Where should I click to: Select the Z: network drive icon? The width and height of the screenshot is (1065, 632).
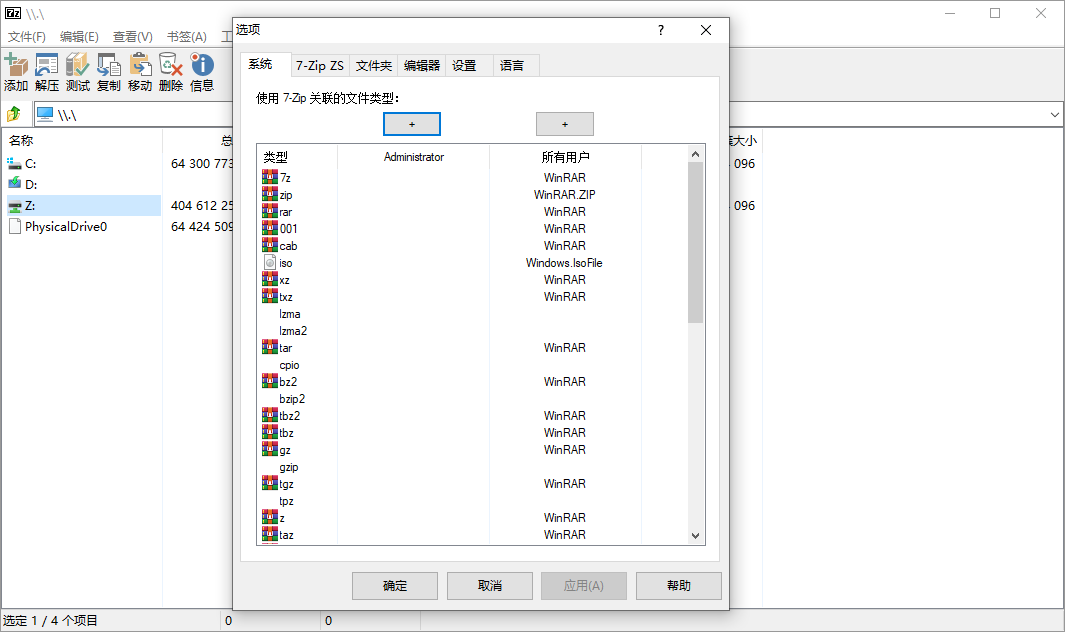pyautogui.click(x=14, y=205)
